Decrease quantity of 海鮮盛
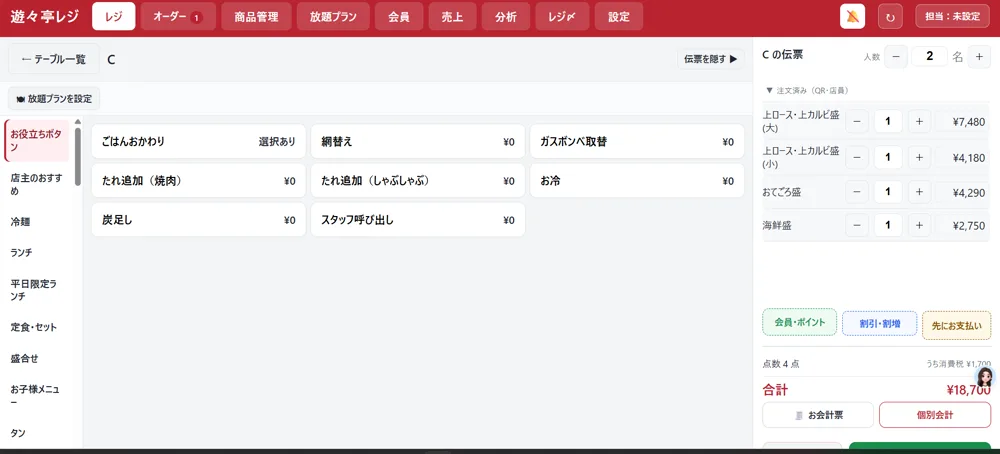The height and width of the screenshot is (454, 1000). (857, 225)
